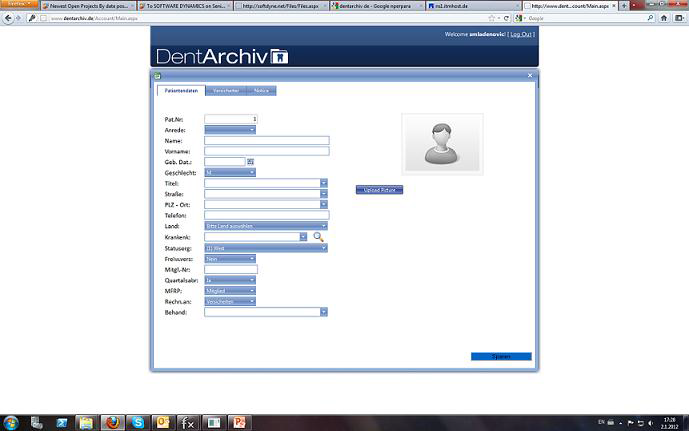Open the Quartalsabr. dropdown
Screen dimensions: 689x431
[x=230, y=280]
